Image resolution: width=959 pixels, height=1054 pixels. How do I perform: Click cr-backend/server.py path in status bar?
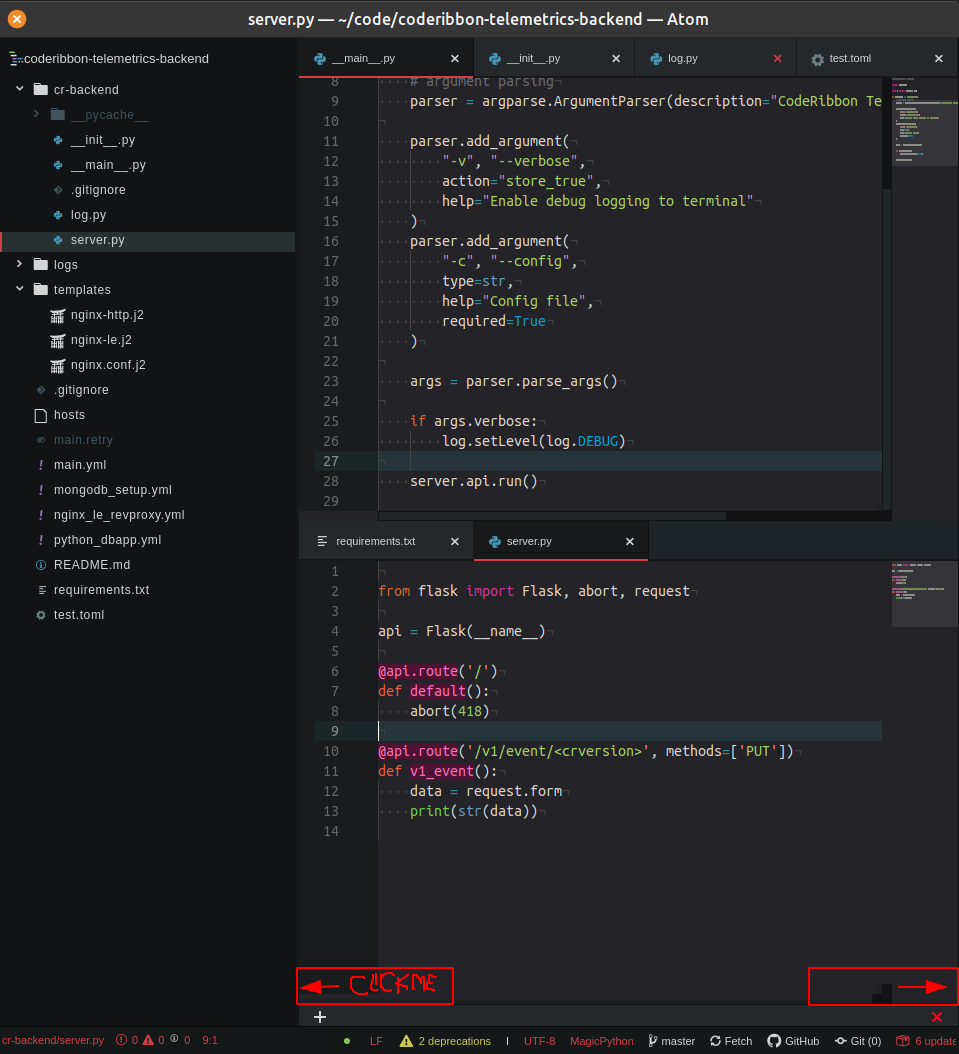pos(53,1040)
